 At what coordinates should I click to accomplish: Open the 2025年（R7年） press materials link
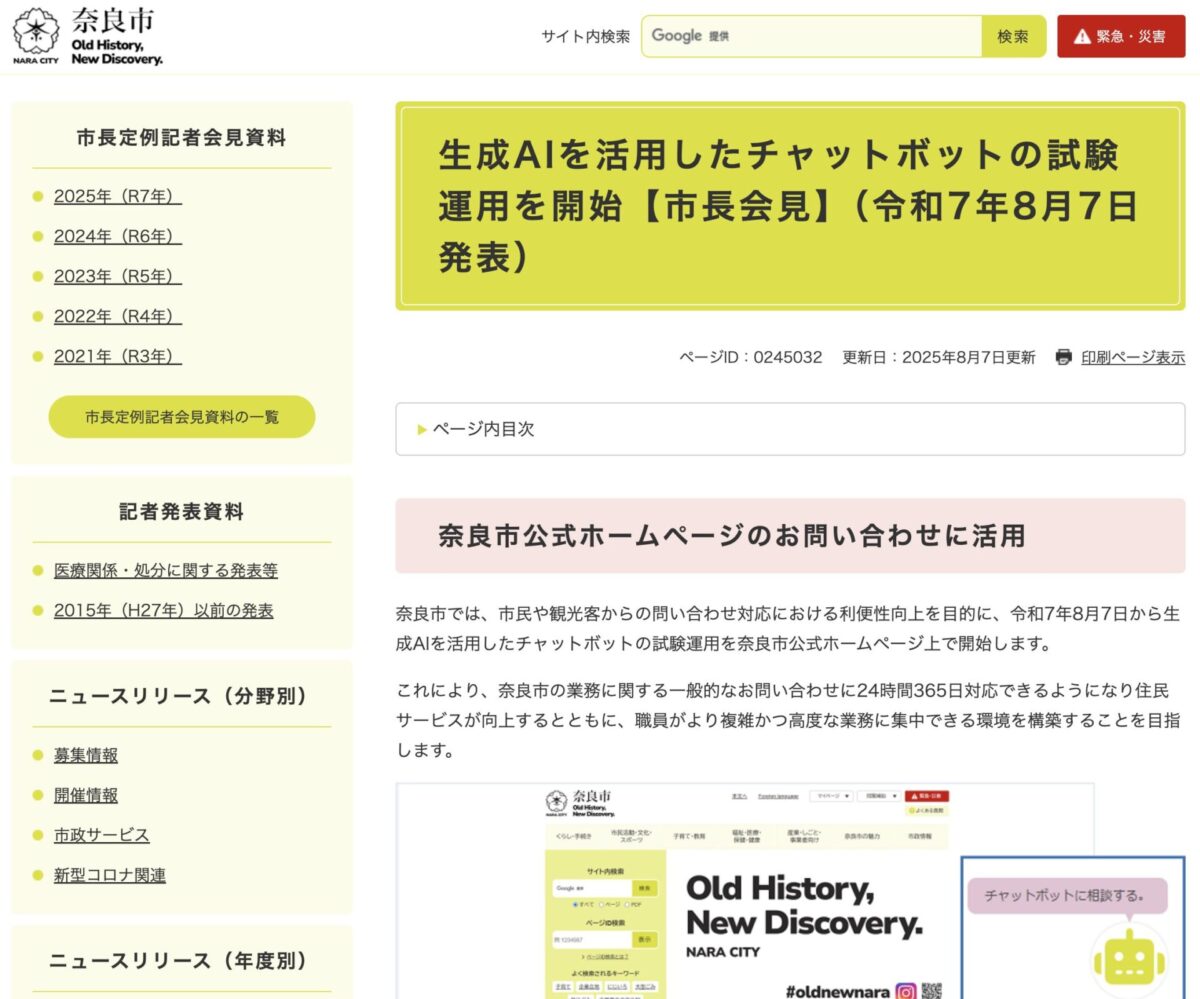(x=118, y=196)
